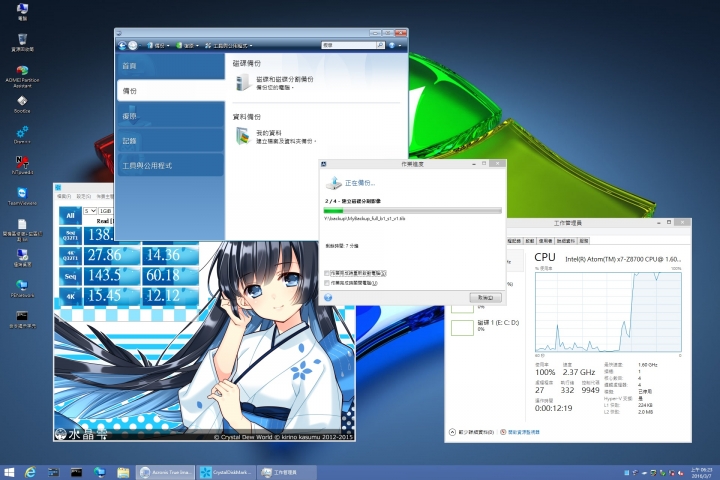Screen dimensions: 720x480
Task: Click the my data folder backup icon
Action: click(243, 136)
